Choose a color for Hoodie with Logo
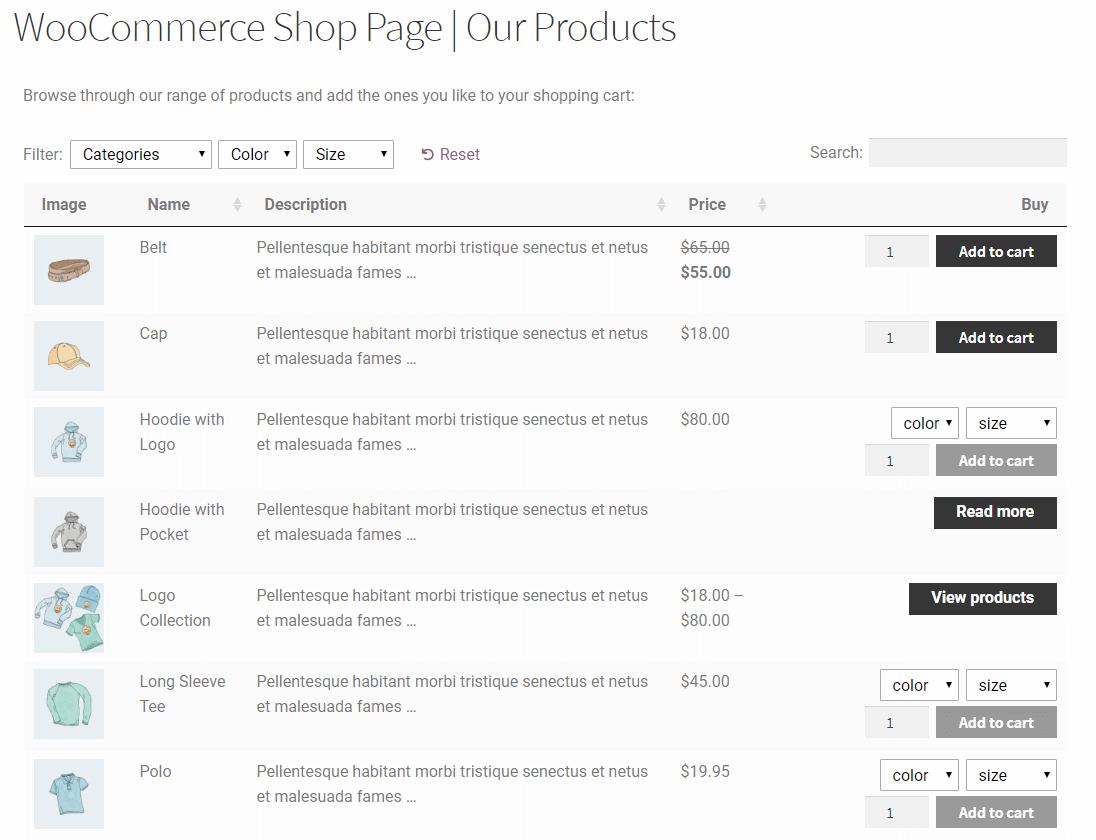The height and width of the screenshot is (840, 1096). coord(924,422)
